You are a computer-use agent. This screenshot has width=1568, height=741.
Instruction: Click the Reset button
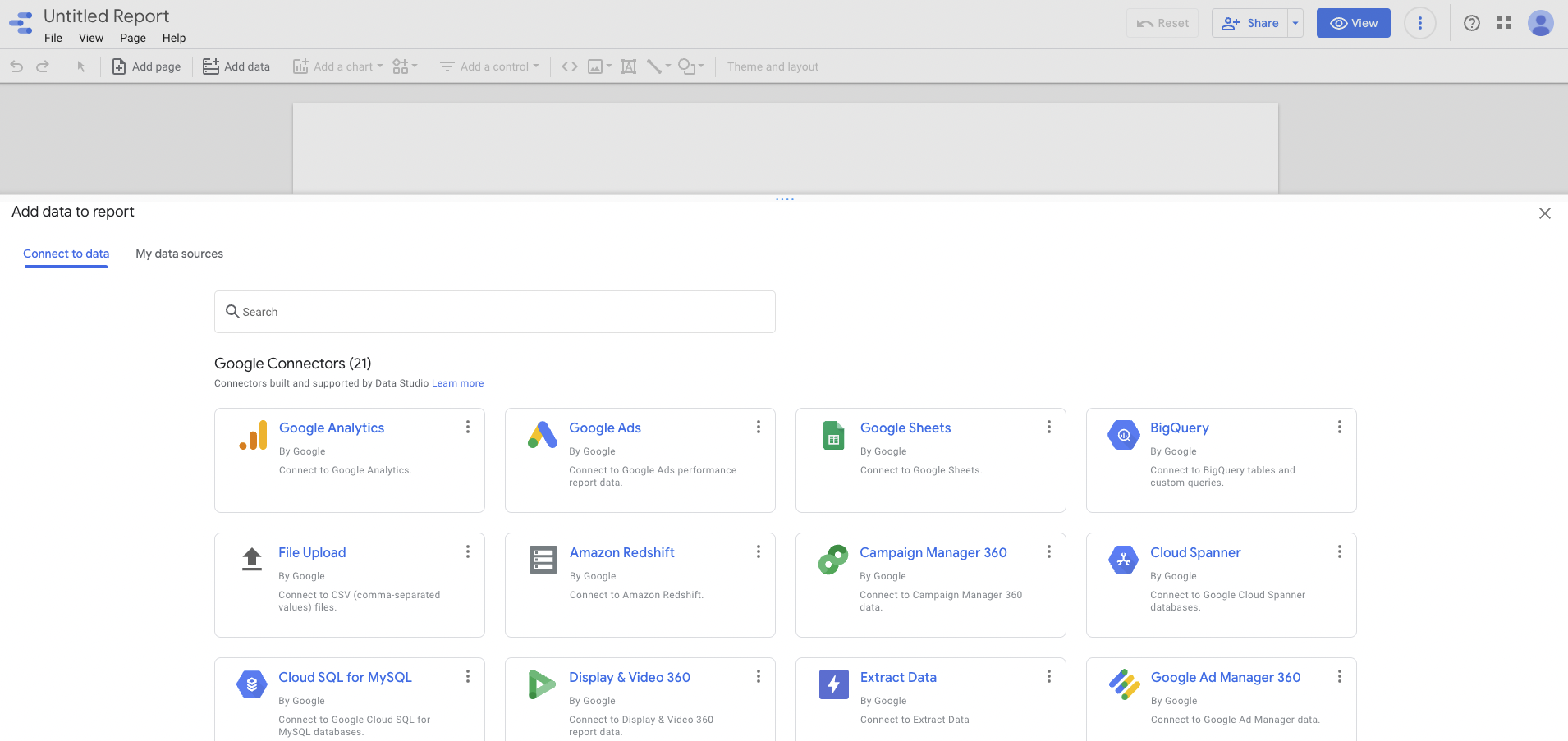click(1162, 23)
